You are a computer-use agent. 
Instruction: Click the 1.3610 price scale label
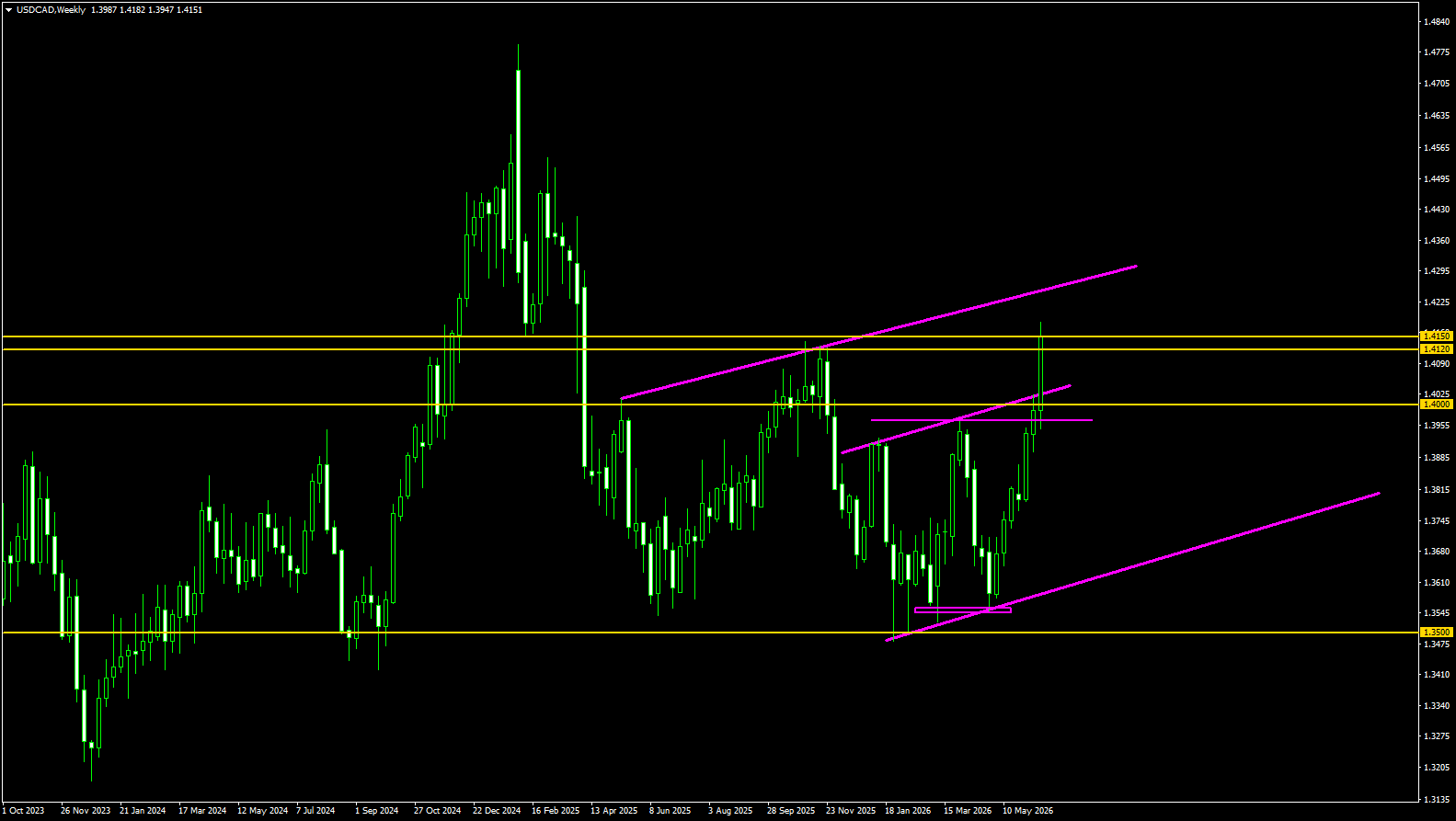(1437, 583)
